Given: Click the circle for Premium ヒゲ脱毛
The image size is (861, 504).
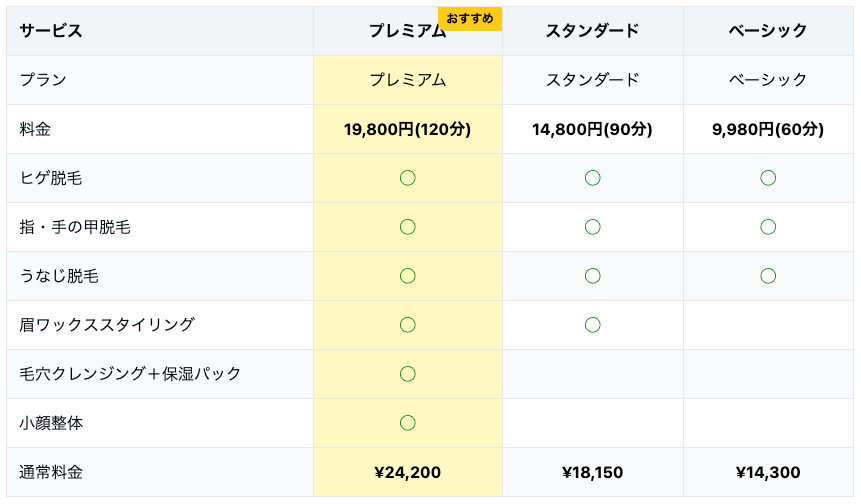Looking at the screenshot, I should (407, 178).
